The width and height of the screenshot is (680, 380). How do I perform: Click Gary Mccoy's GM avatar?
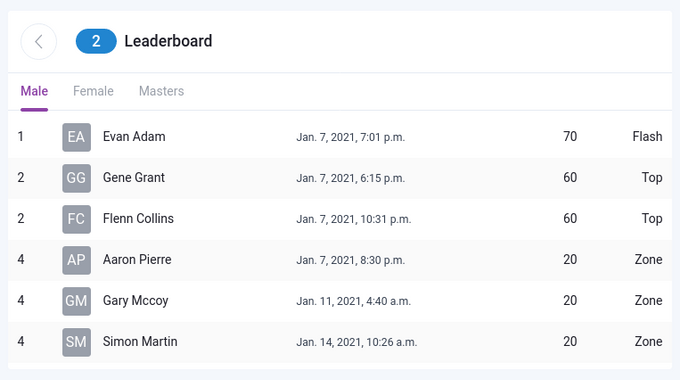click(x=76, y=301)
